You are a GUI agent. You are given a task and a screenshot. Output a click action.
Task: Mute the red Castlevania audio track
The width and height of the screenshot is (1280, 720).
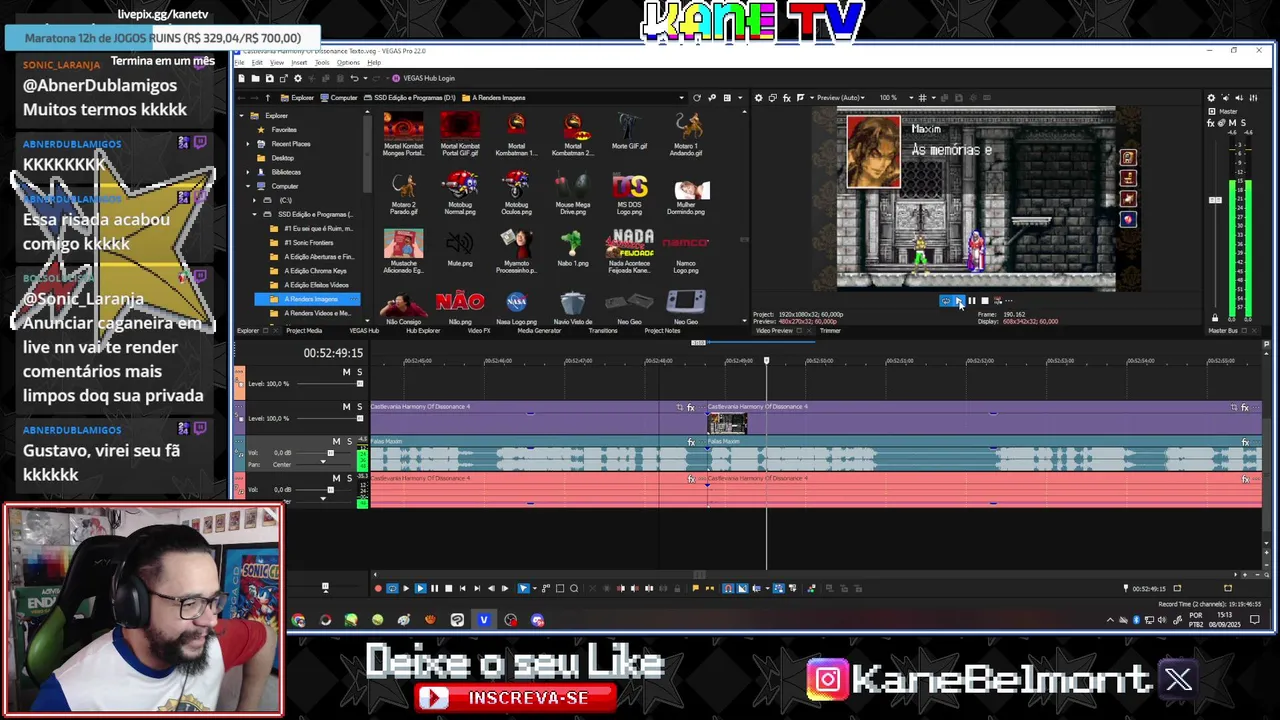point(336,478)
